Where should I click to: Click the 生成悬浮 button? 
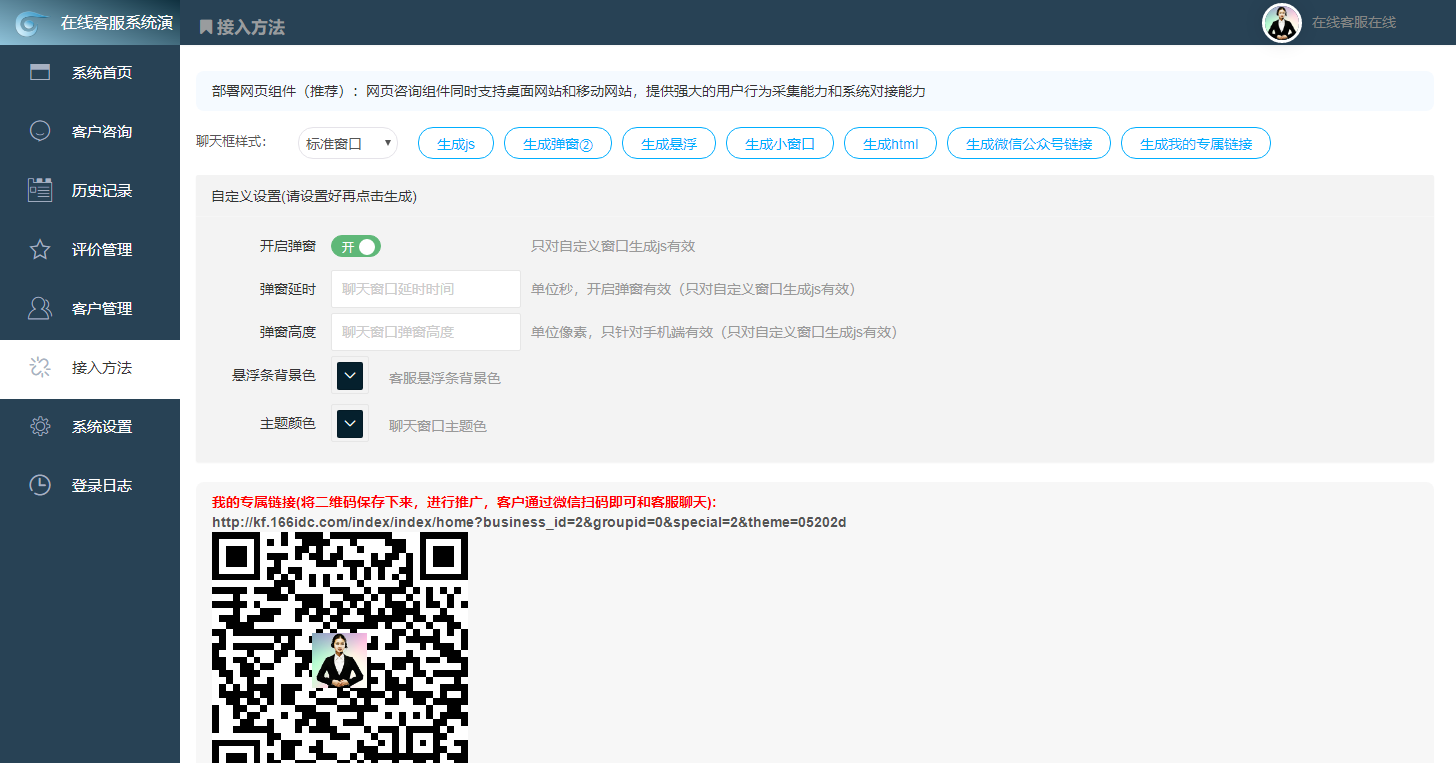(x=669, y=143)
